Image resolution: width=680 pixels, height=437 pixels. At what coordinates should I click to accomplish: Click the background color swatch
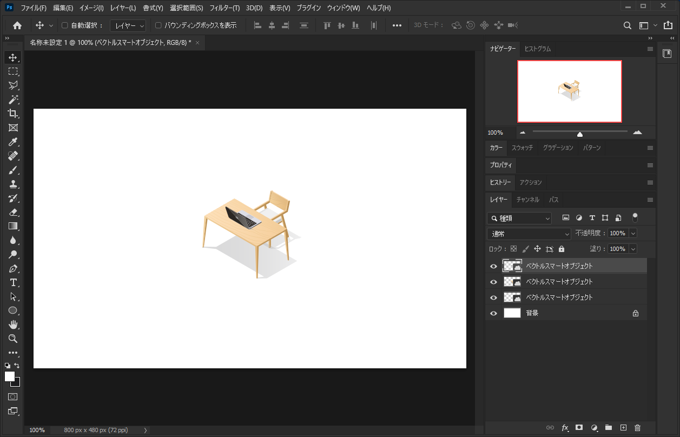pyautogui.click(x=16, y=383)
